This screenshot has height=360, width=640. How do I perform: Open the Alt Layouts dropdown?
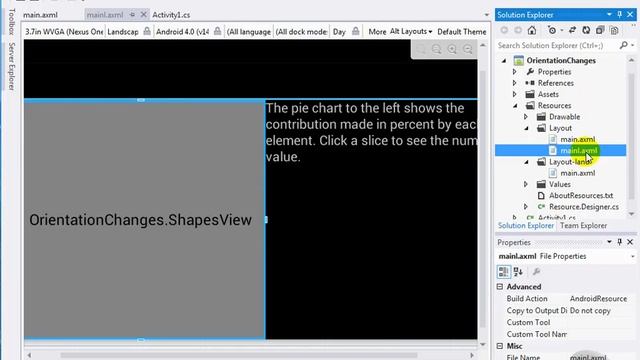click(411, 31)
